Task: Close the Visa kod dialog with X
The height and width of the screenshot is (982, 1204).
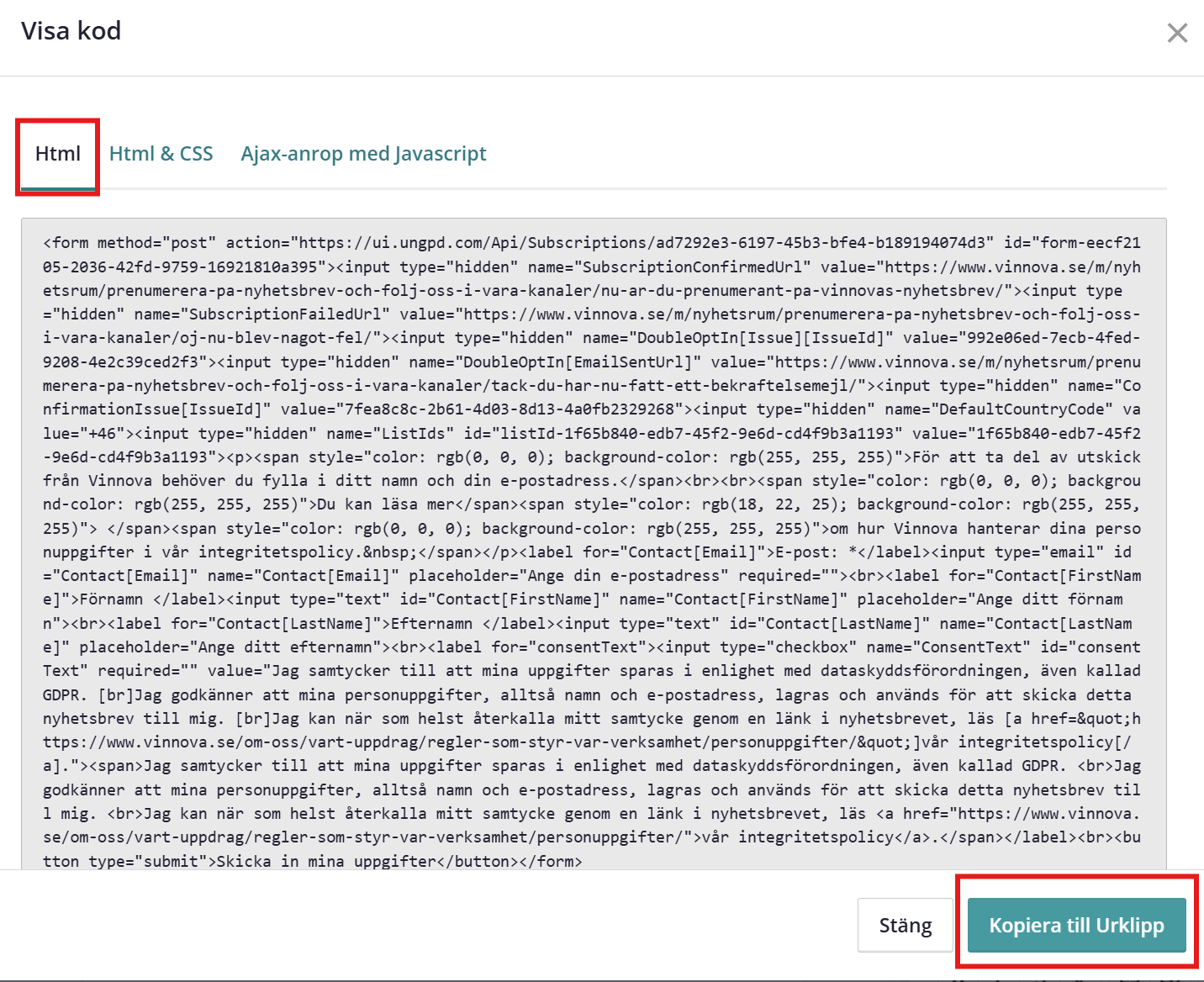Action: (1177, 33)
